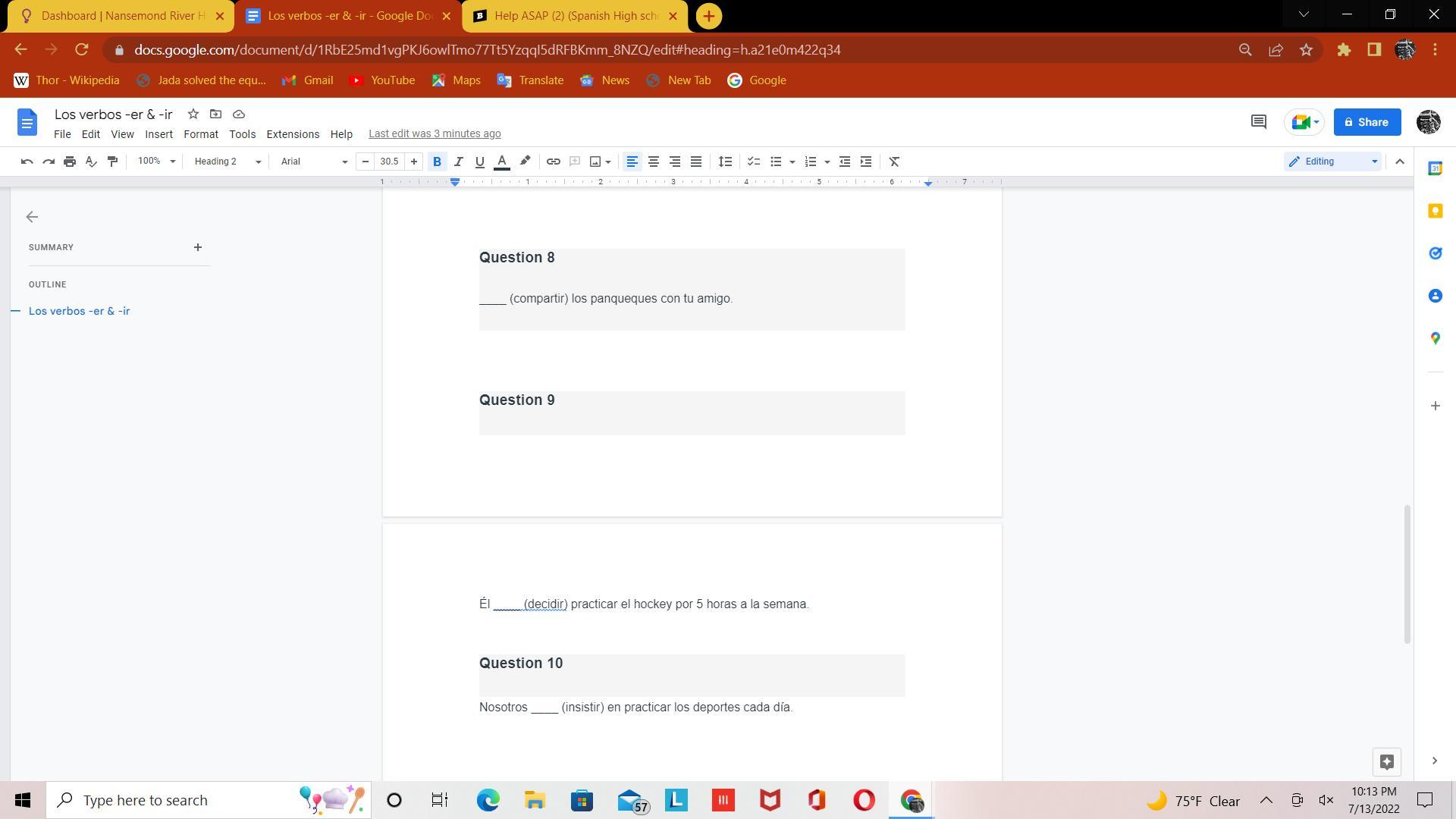Click the blue Share button

tap(1367, 122)
